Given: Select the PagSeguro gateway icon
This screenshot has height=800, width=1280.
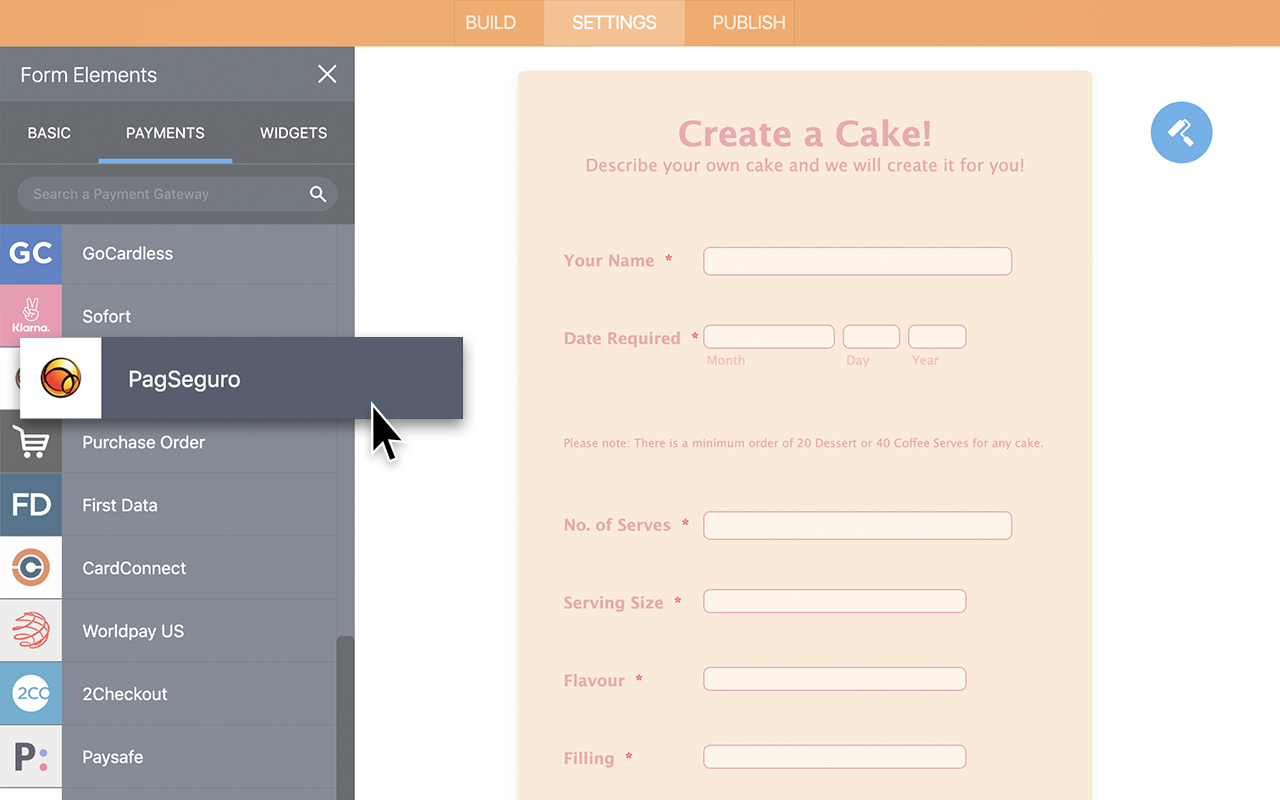Looking at the screenshot, I should 60,378.
